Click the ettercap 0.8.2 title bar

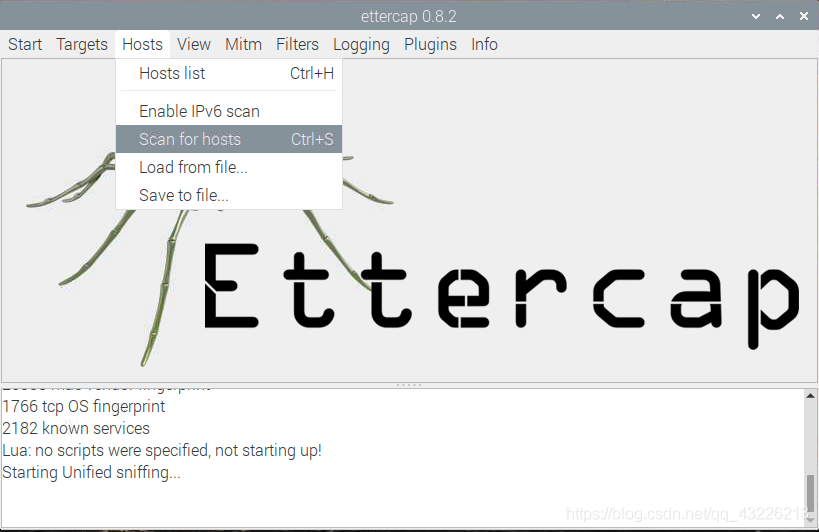click(408, 16)
